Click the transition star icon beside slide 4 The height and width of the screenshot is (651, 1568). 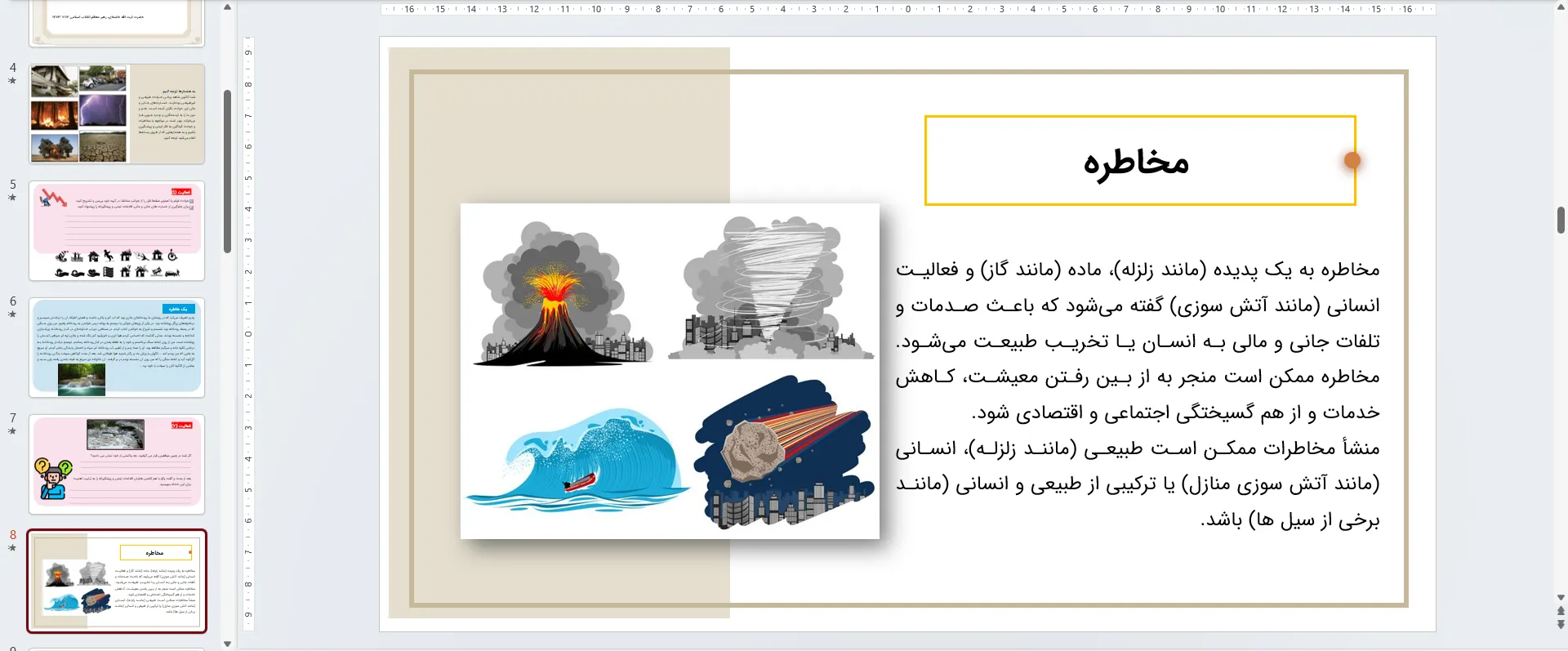(x=12, y=81)
